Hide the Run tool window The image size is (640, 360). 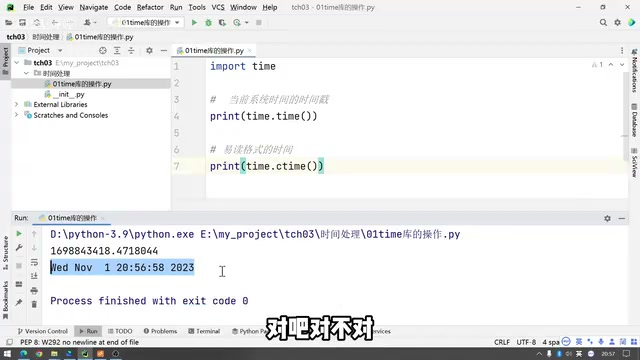[x=622, y=218]
